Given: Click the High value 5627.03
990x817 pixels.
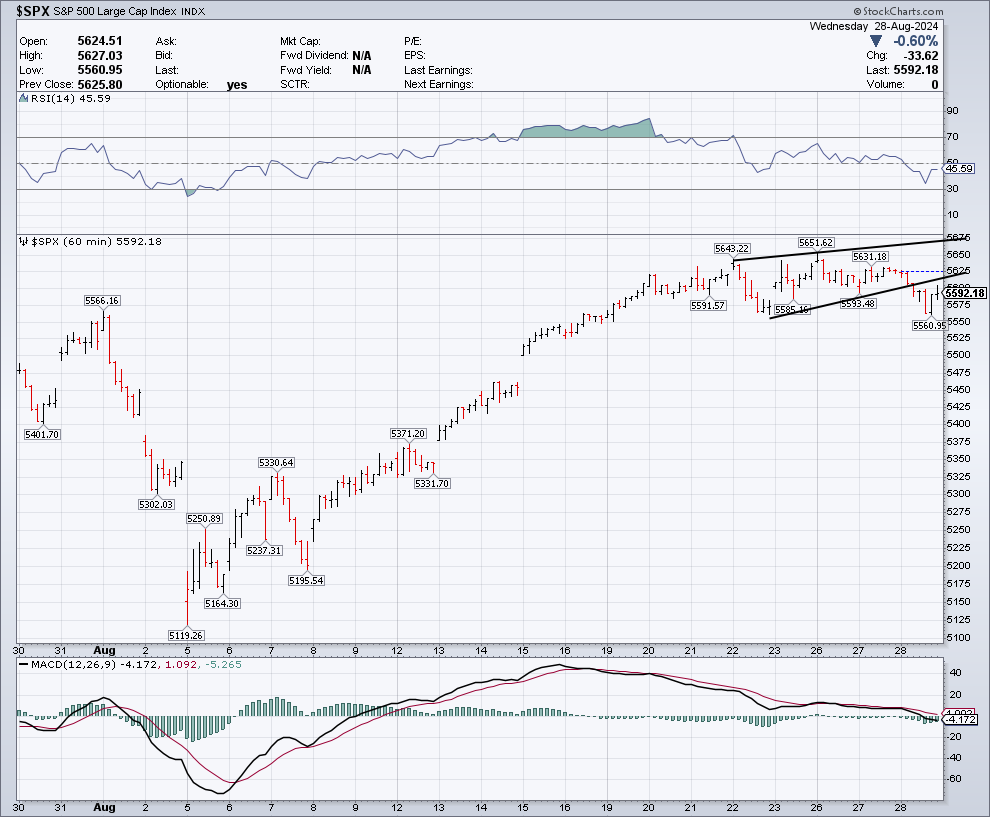Looking at the screenshot, I should [100, 56].
